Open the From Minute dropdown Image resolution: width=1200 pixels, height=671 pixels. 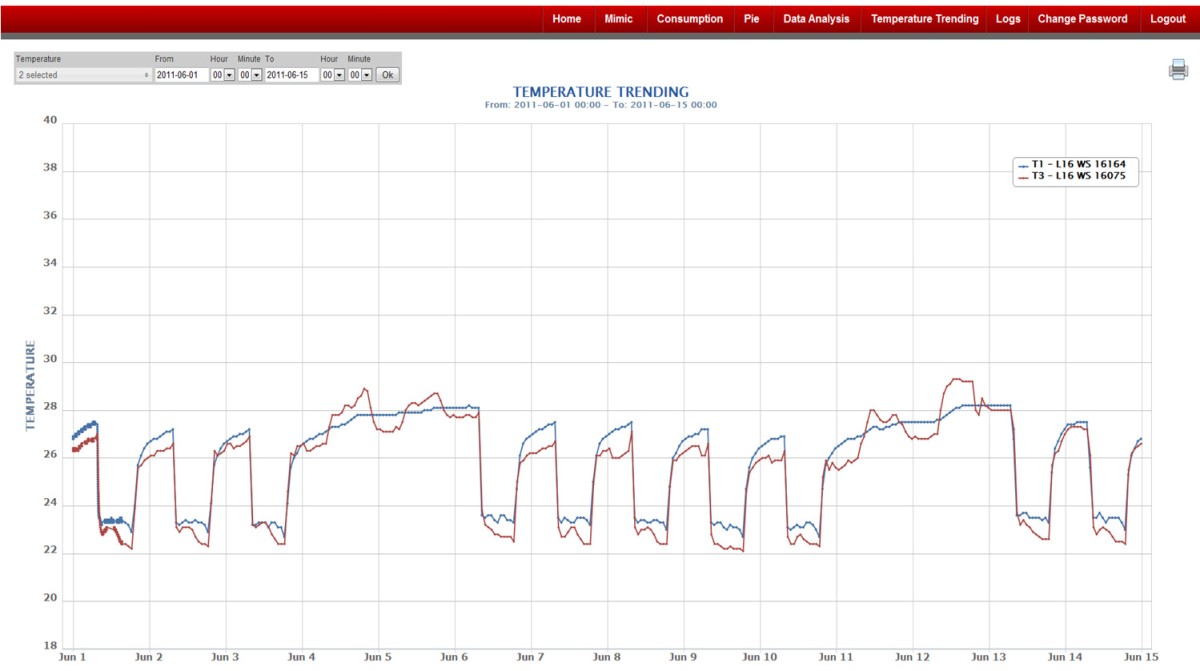250,75
